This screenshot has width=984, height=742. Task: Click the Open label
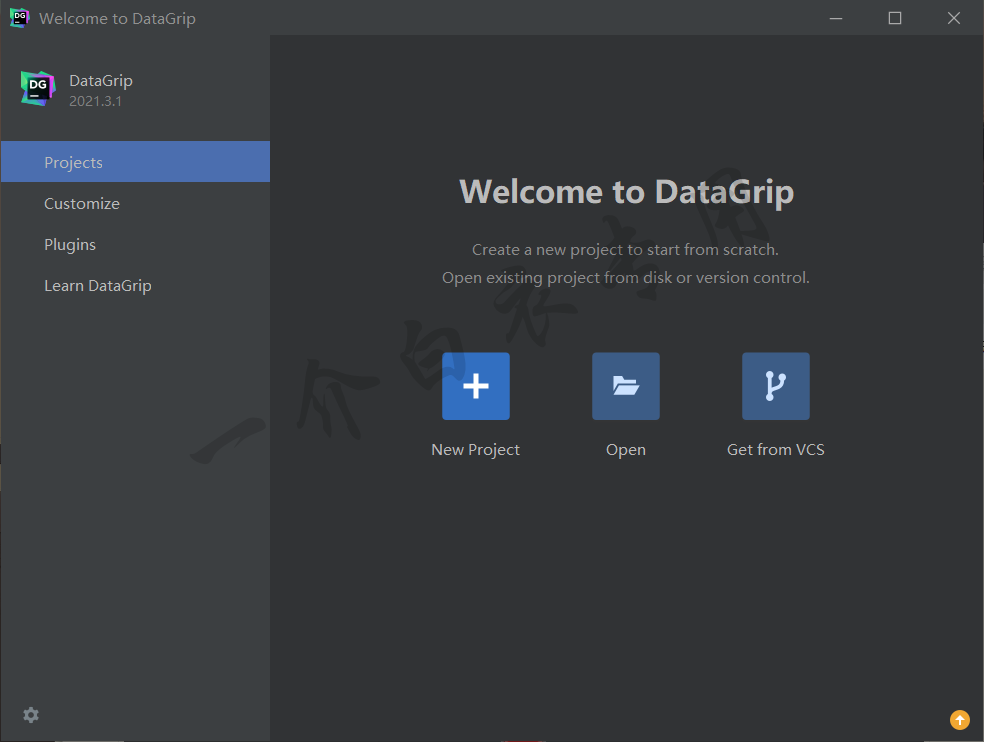click(x=626, y=450)
